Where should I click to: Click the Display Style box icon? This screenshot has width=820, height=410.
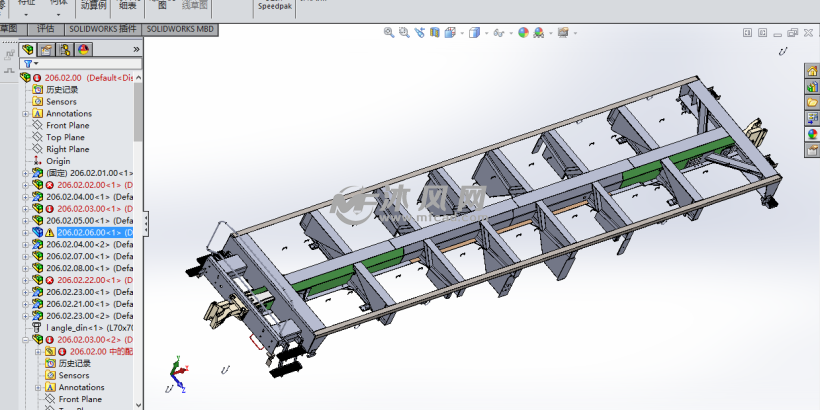point(474,32)
